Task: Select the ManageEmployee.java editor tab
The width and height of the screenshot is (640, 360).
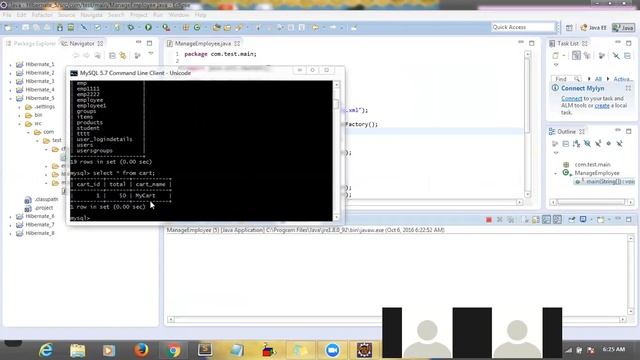Action: pyautogui.click(x=203, y=43)
